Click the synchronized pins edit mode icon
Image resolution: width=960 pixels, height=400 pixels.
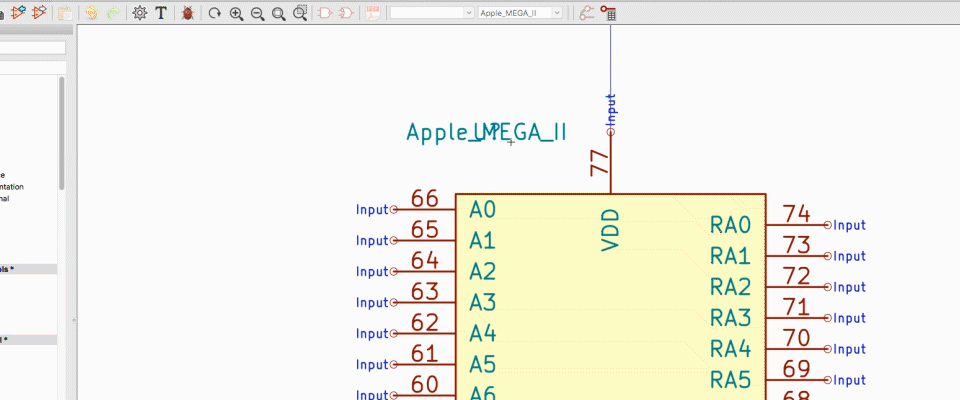pyautogui.click(x=587, y=13)
